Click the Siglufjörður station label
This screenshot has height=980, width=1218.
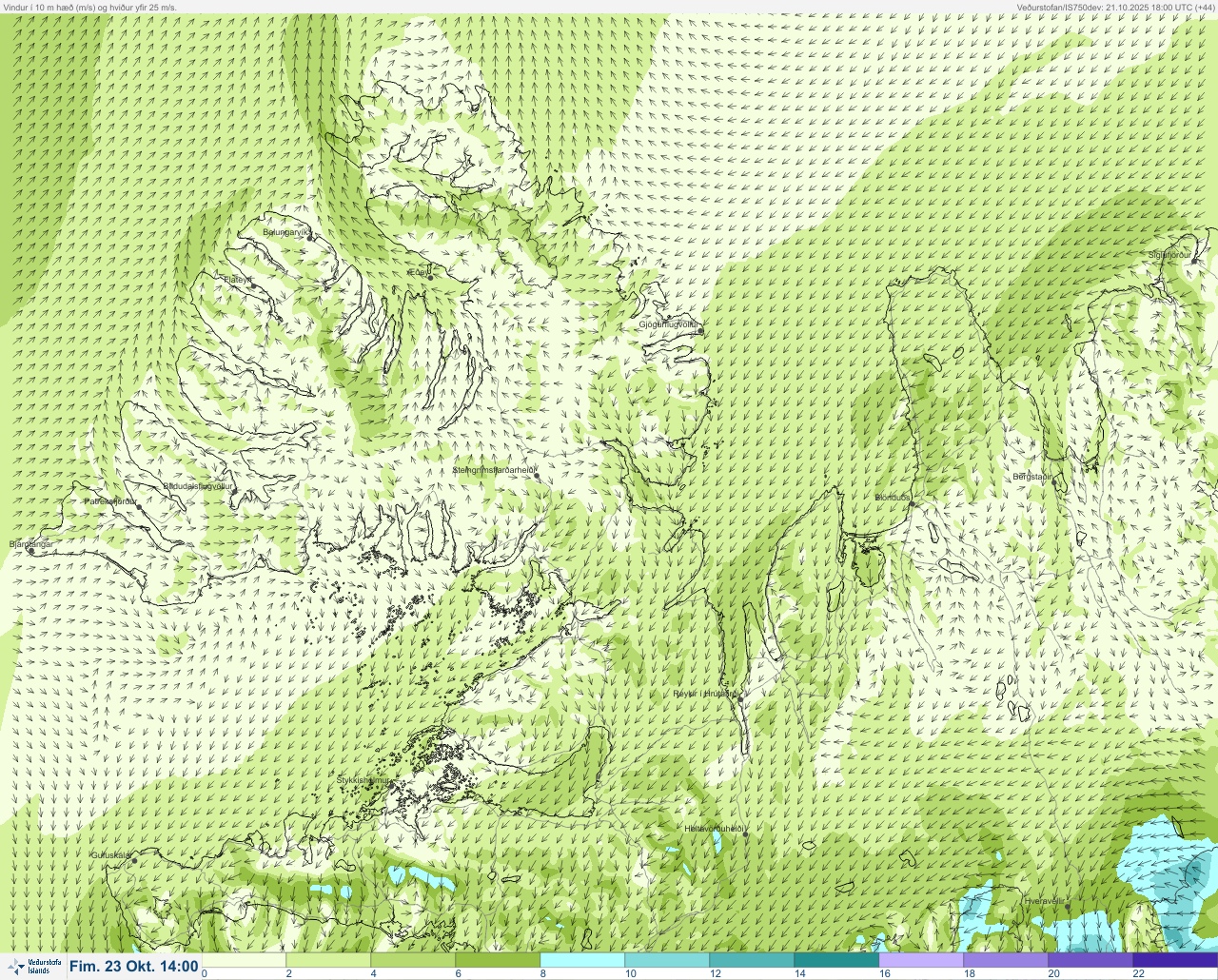pos(1169,255)
